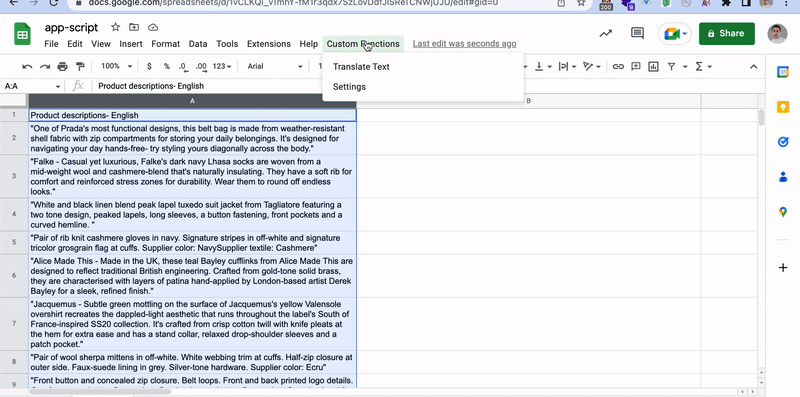Open the Google account avatar
Screen dimensions: 800x397
(777, 34)
